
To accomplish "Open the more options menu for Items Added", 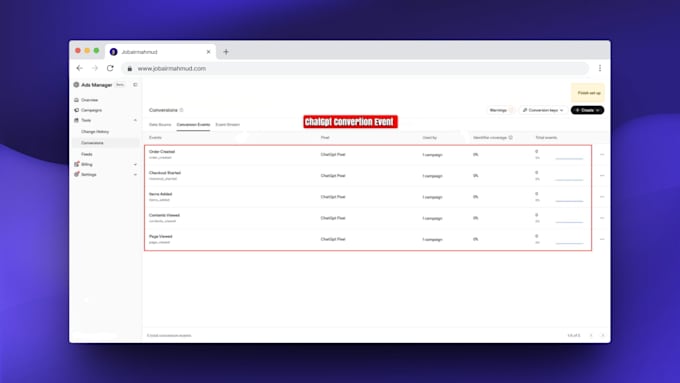I will point(602,197).
